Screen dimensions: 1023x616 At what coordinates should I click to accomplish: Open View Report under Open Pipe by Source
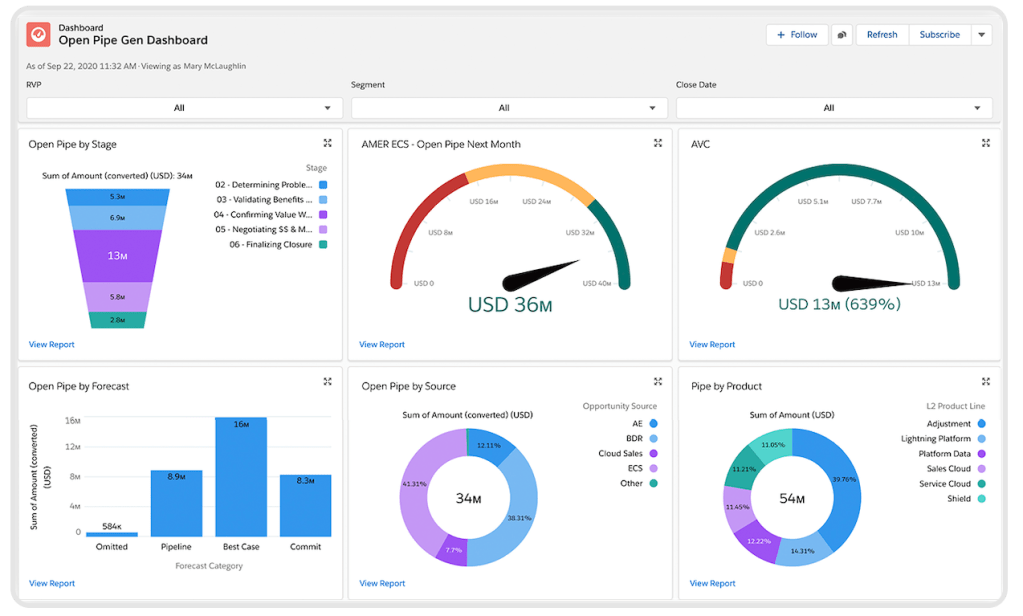tap(382, 583)
